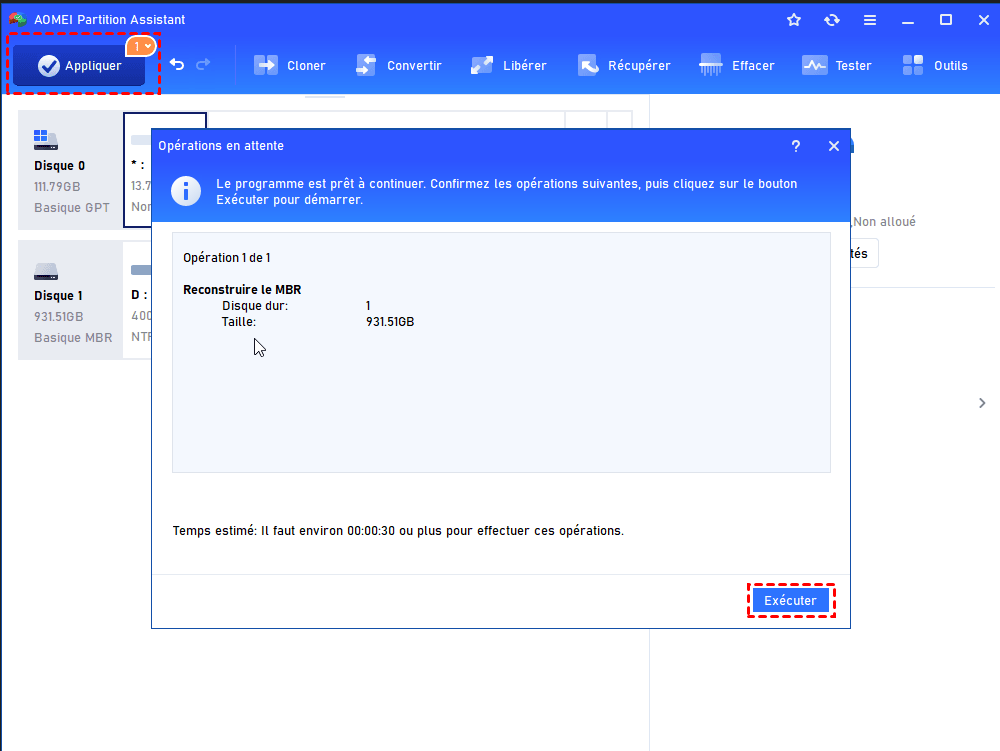This screenshot has height=751, width=1000.
Task: Open the Outils menu
Action: [935, 66]
